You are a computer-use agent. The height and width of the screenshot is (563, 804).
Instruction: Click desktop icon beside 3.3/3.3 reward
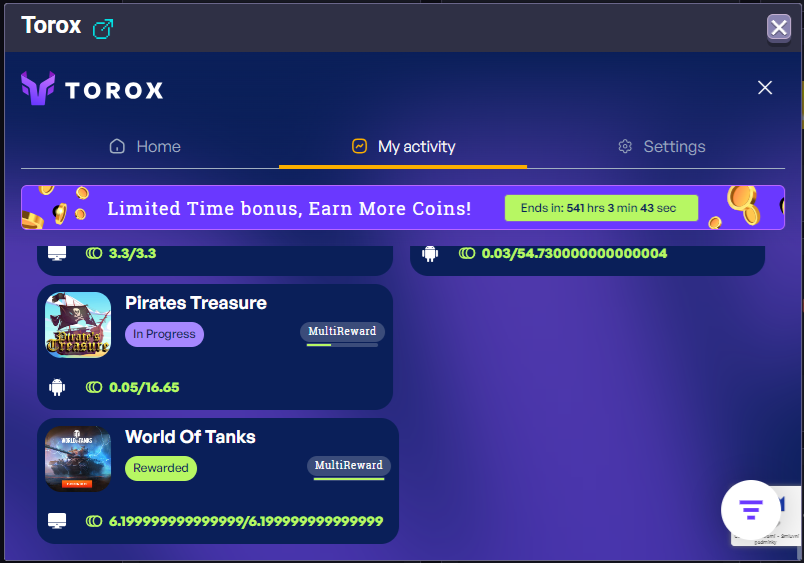coord(57,253)
